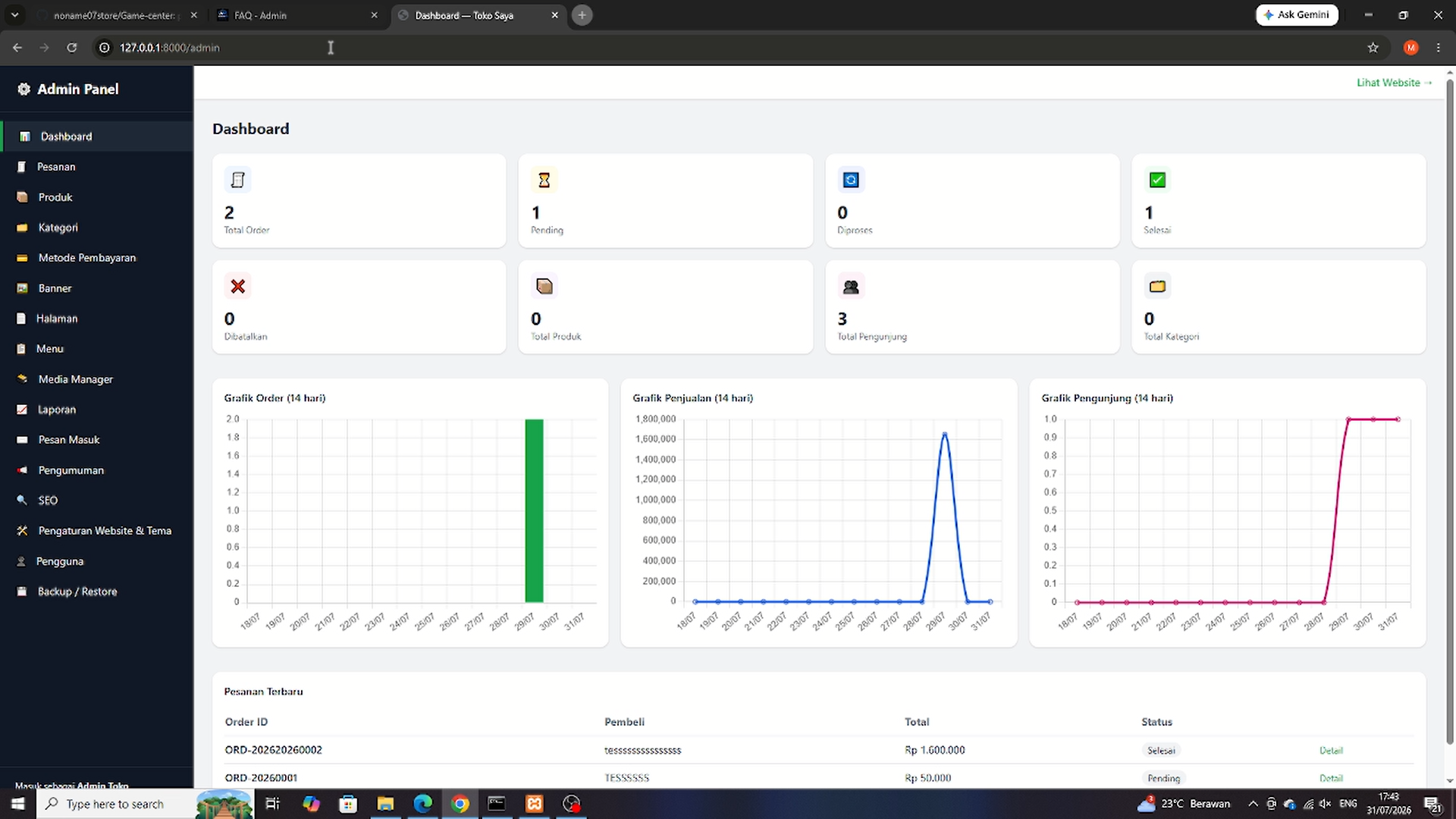Click the Pengguna user icon
The width and height of the screenshot is (1456, 819).
point(21,561)
